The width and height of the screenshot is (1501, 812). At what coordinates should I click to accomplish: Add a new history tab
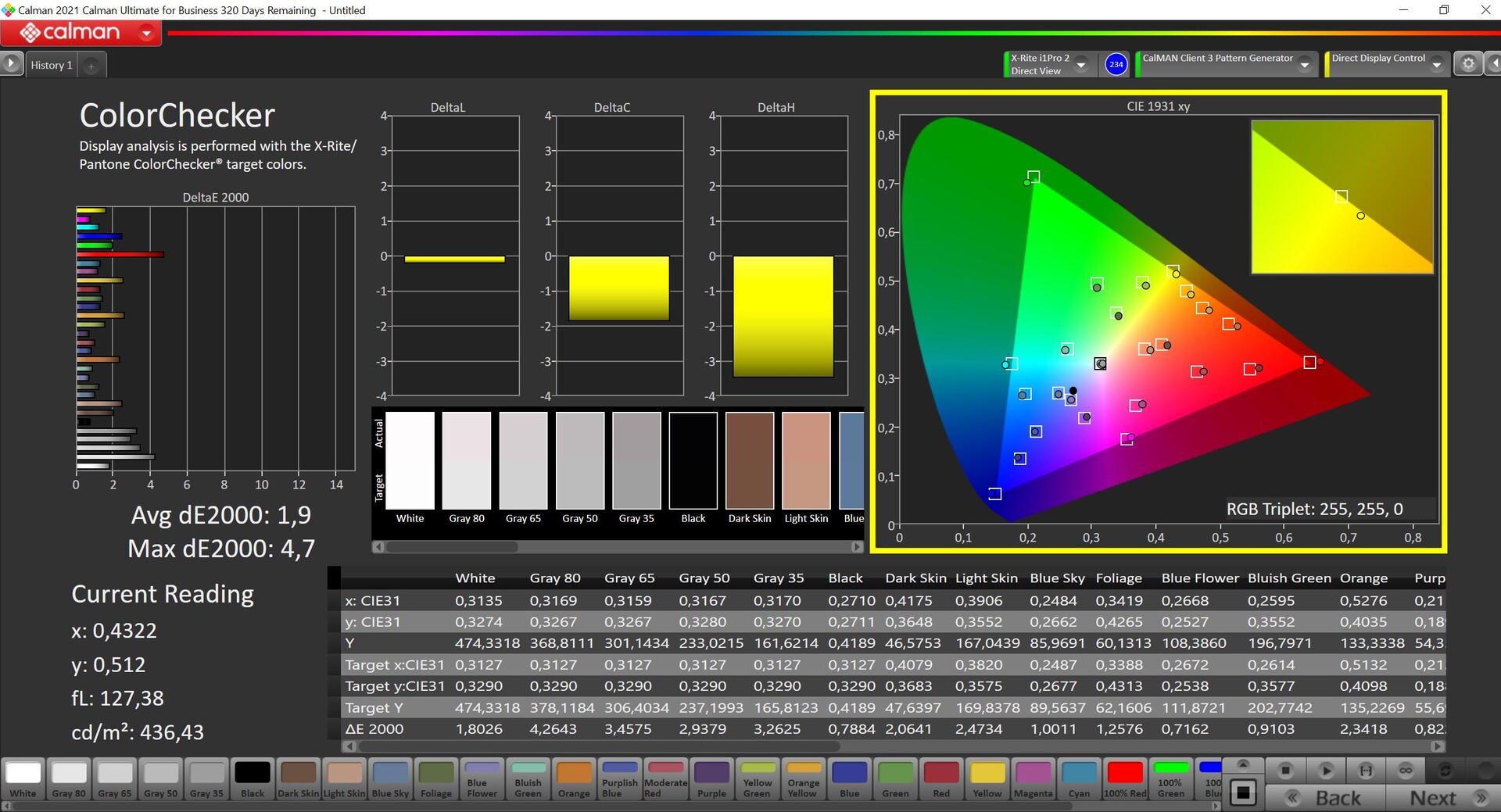(91, 66)
